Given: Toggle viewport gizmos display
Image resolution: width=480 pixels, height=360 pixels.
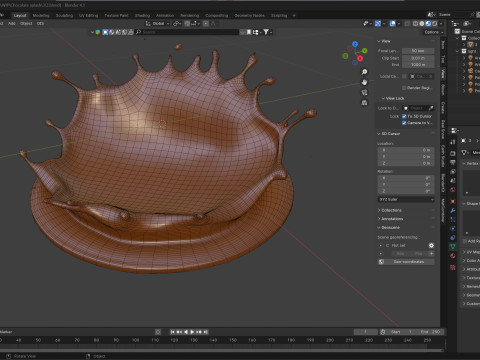Looking at the screenshot, I should point(378,23).
